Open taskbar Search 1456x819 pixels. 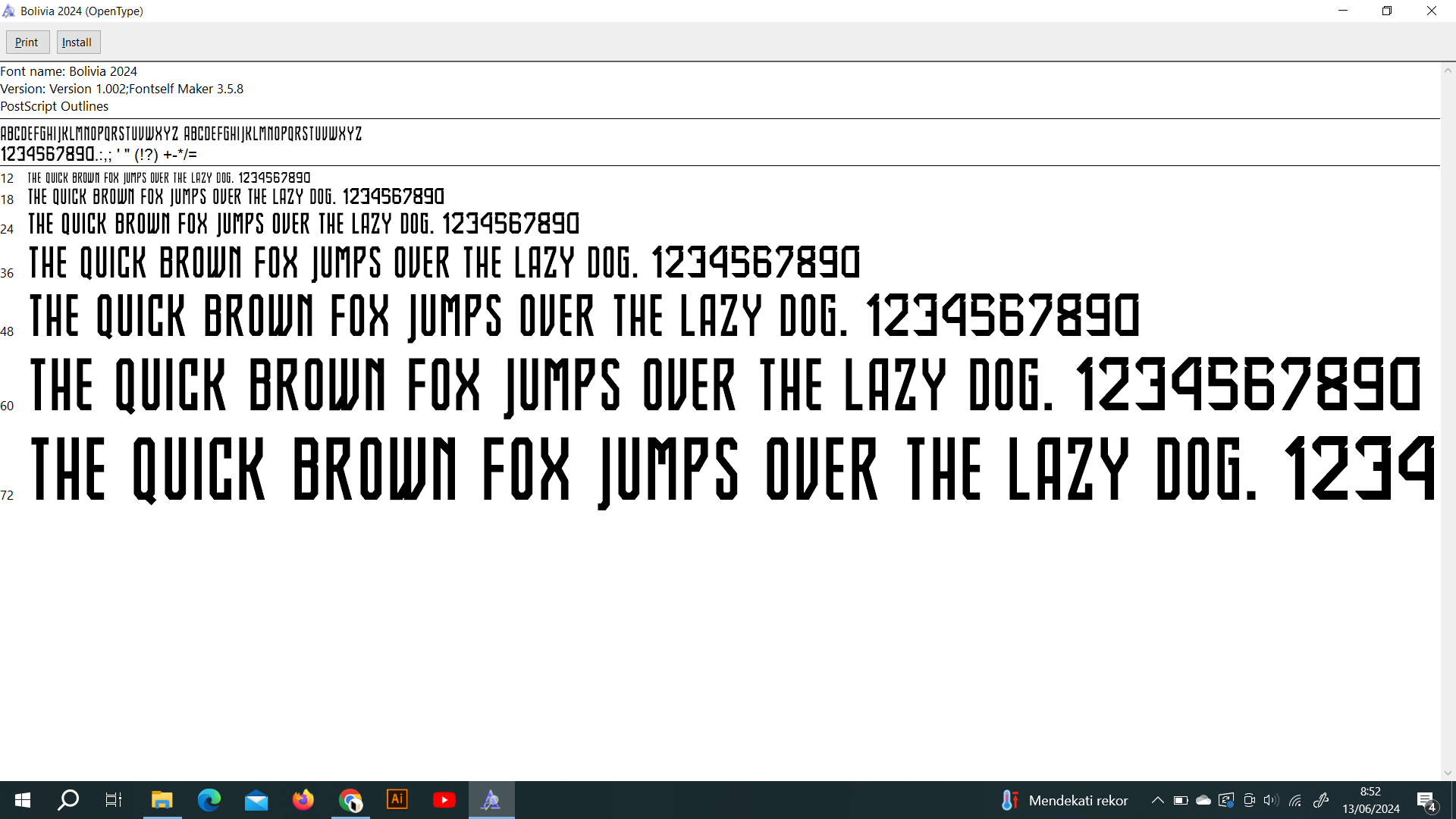tap(69, 800)
